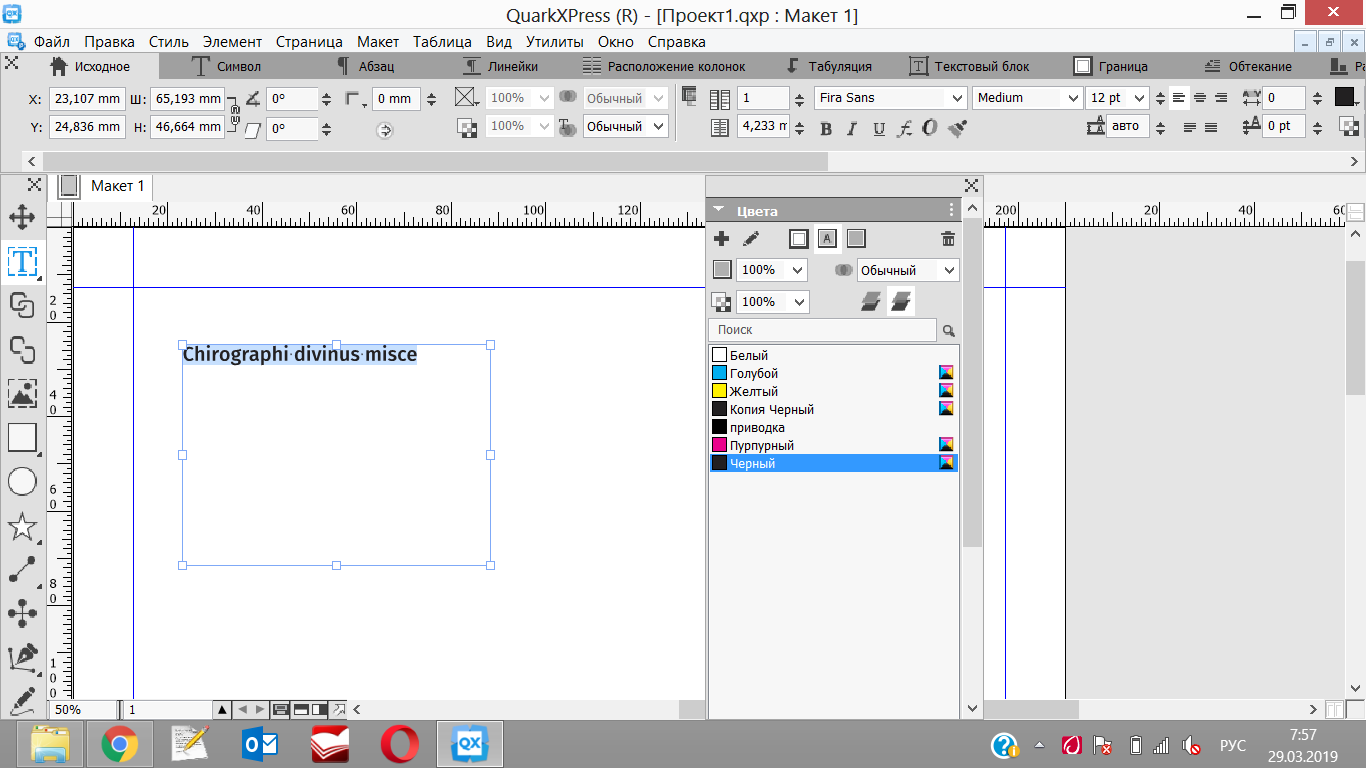Open the Fira Sans font dropdown
This screenshot has width=1366, height=768.
click(x=955, y=98)
